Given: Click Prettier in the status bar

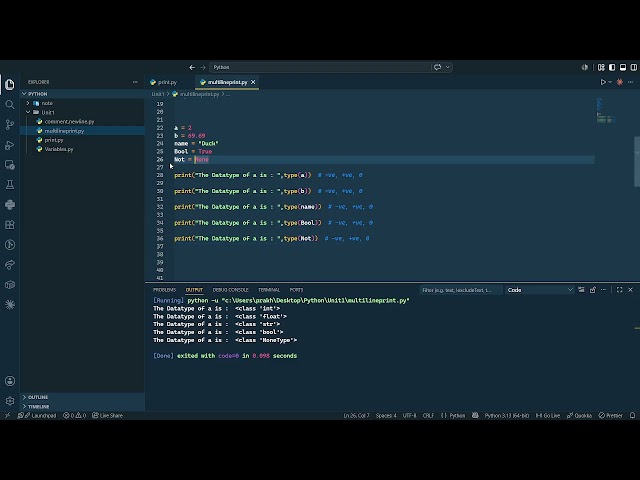Looking at the screenshot, I should coord(611,416).
